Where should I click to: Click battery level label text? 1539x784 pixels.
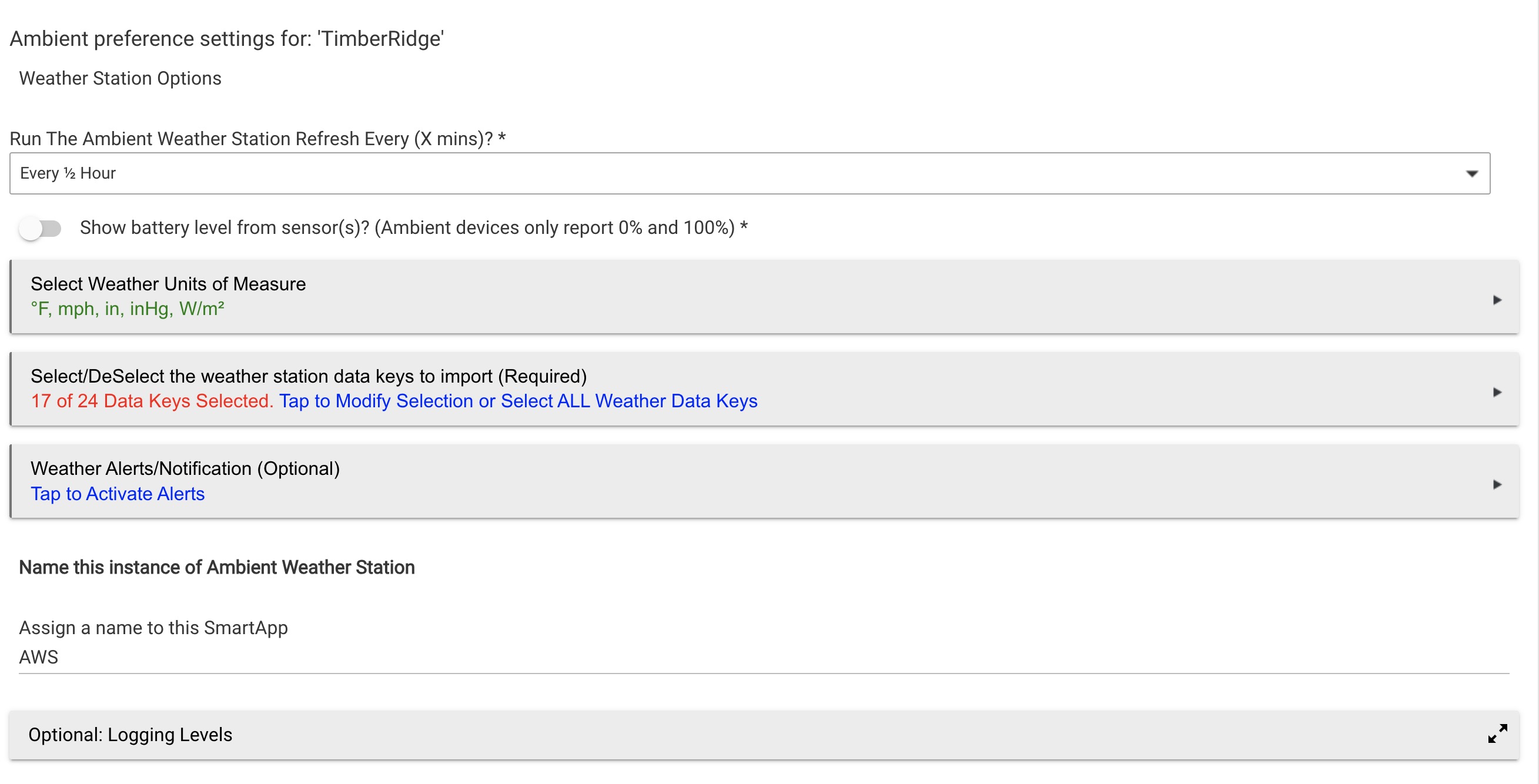pyautogui.click(x=413, y=227)
